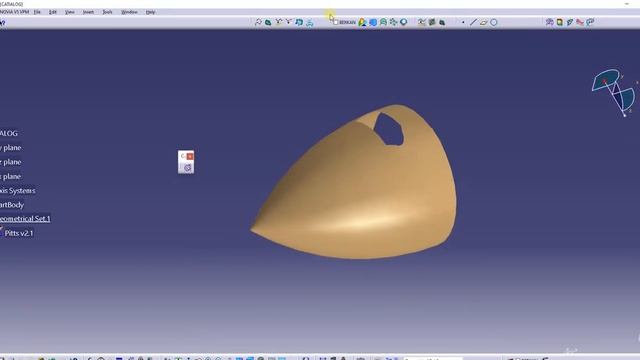The height and width of the screenshot is (360, 640).
Task: Open the File menu
Action: tap(37, 12)
